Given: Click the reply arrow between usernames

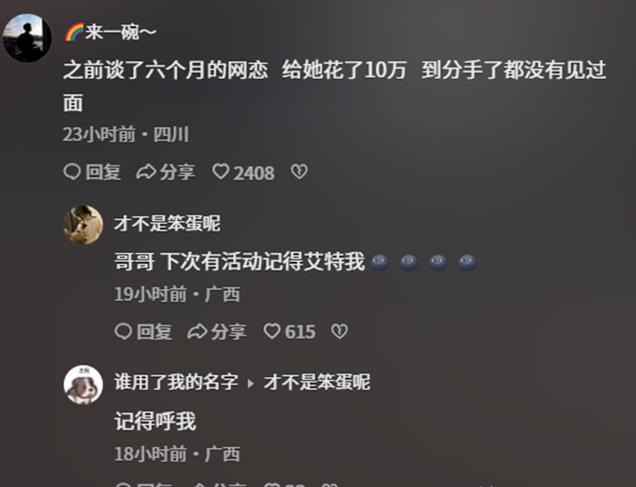Looking at the screenshot, I should pos(251,383).
